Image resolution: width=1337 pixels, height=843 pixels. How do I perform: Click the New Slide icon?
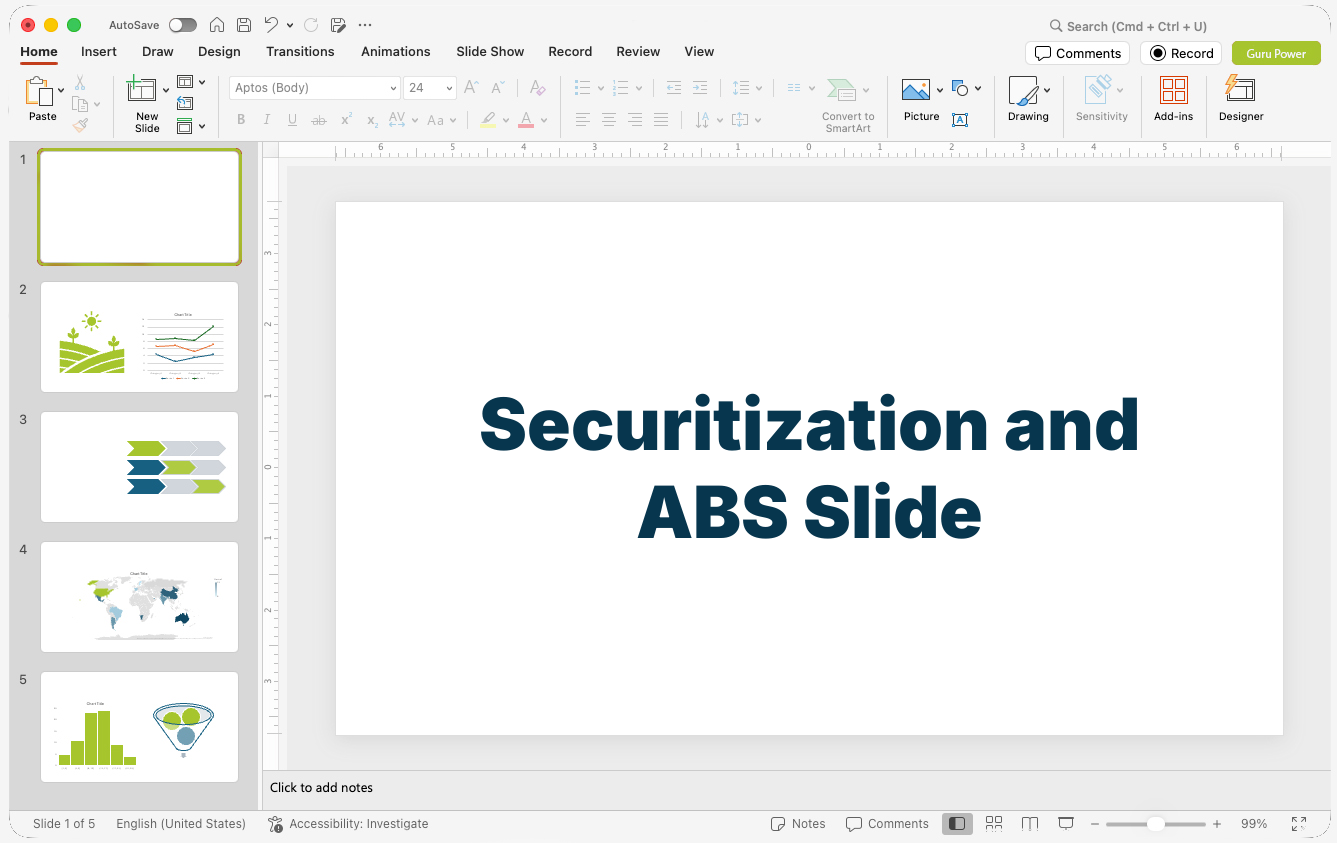click(x=142, y=89)
